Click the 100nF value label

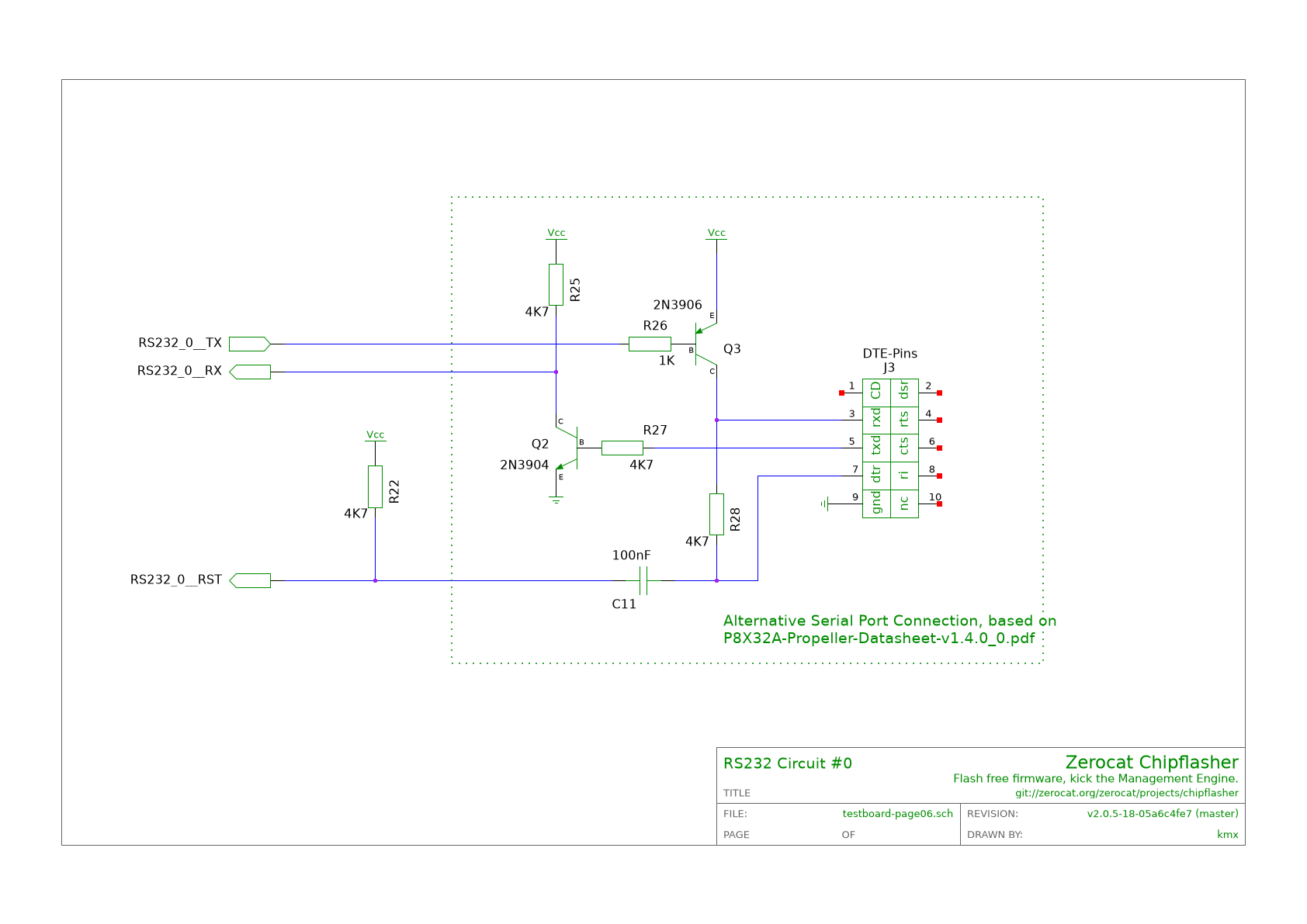(632, 555)
